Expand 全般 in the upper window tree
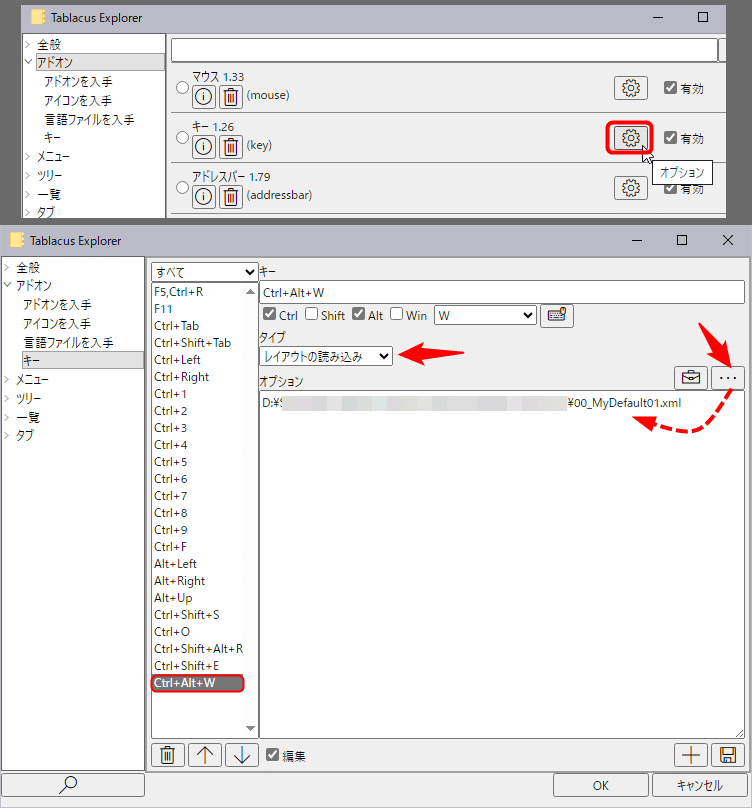The image size is (752, 808). pyautogui.click(x=28, y=44)
